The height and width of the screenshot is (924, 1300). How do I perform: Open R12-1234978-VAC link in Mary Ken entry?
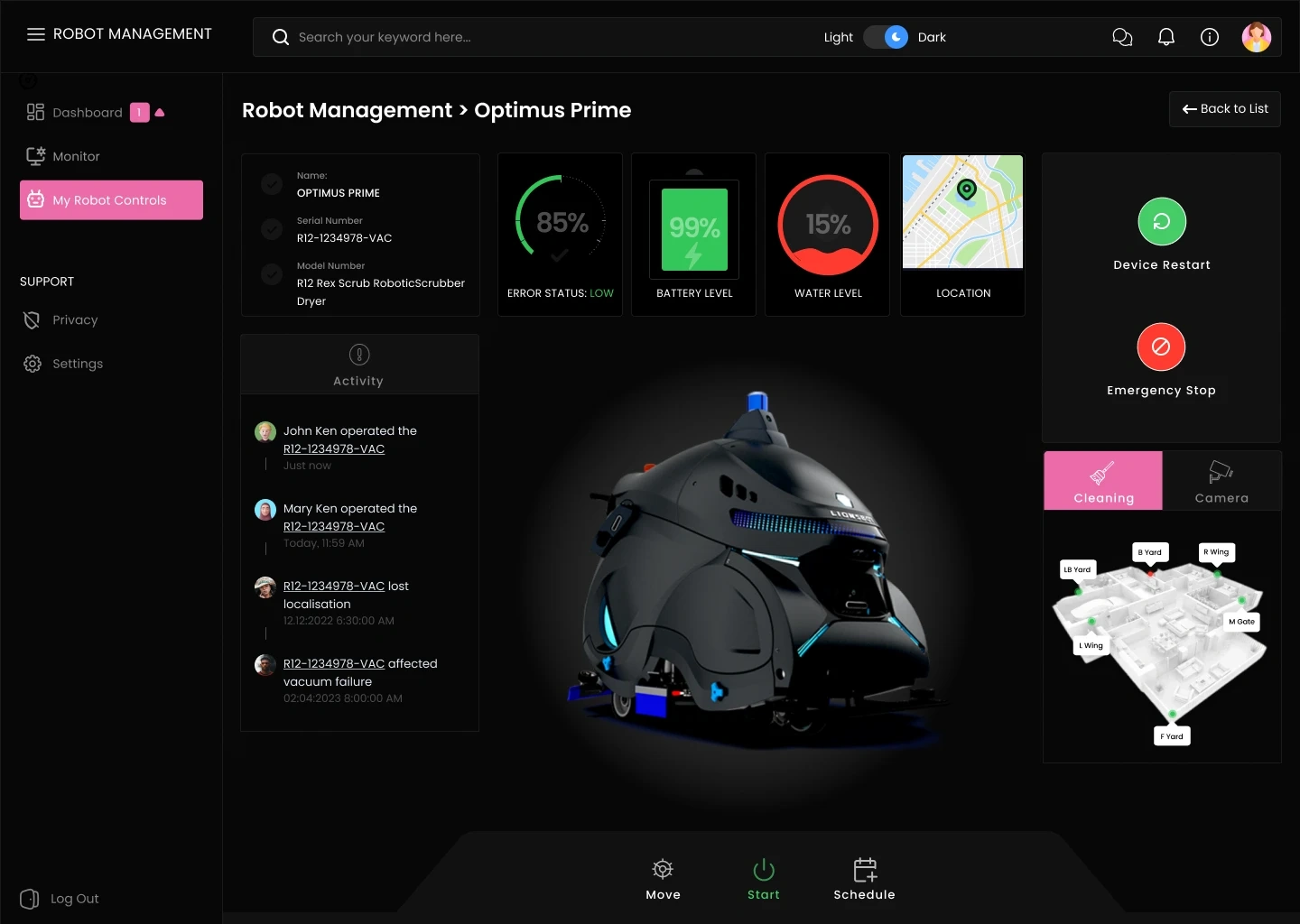coord(334,527)
